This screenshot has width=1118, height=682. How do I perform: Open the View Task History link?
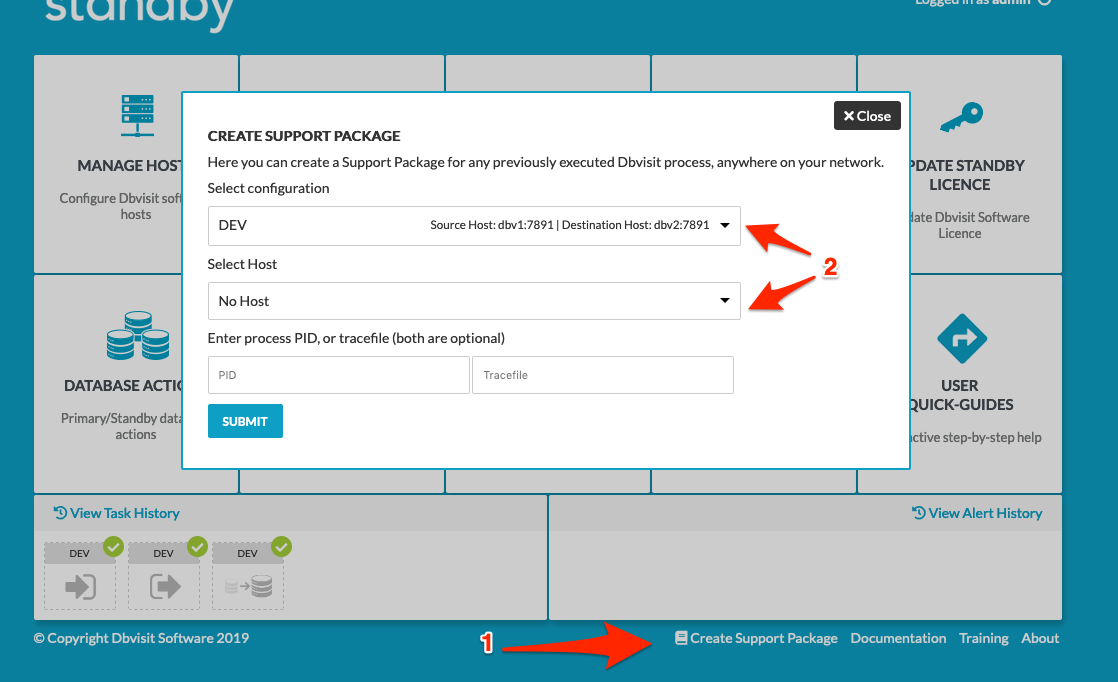117,513
